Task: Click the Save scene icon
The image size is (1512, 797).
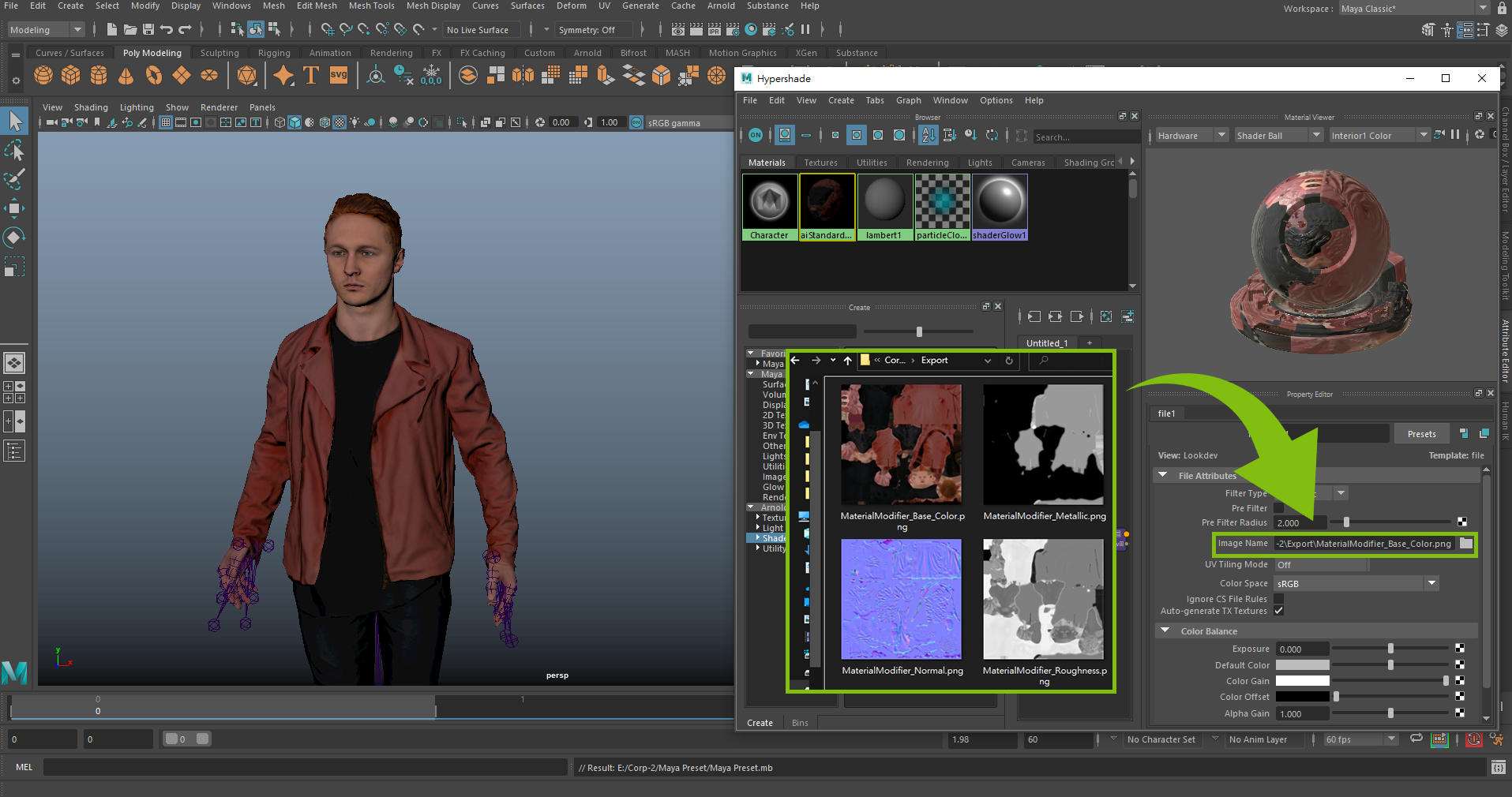Action: [x=148, y=29]
